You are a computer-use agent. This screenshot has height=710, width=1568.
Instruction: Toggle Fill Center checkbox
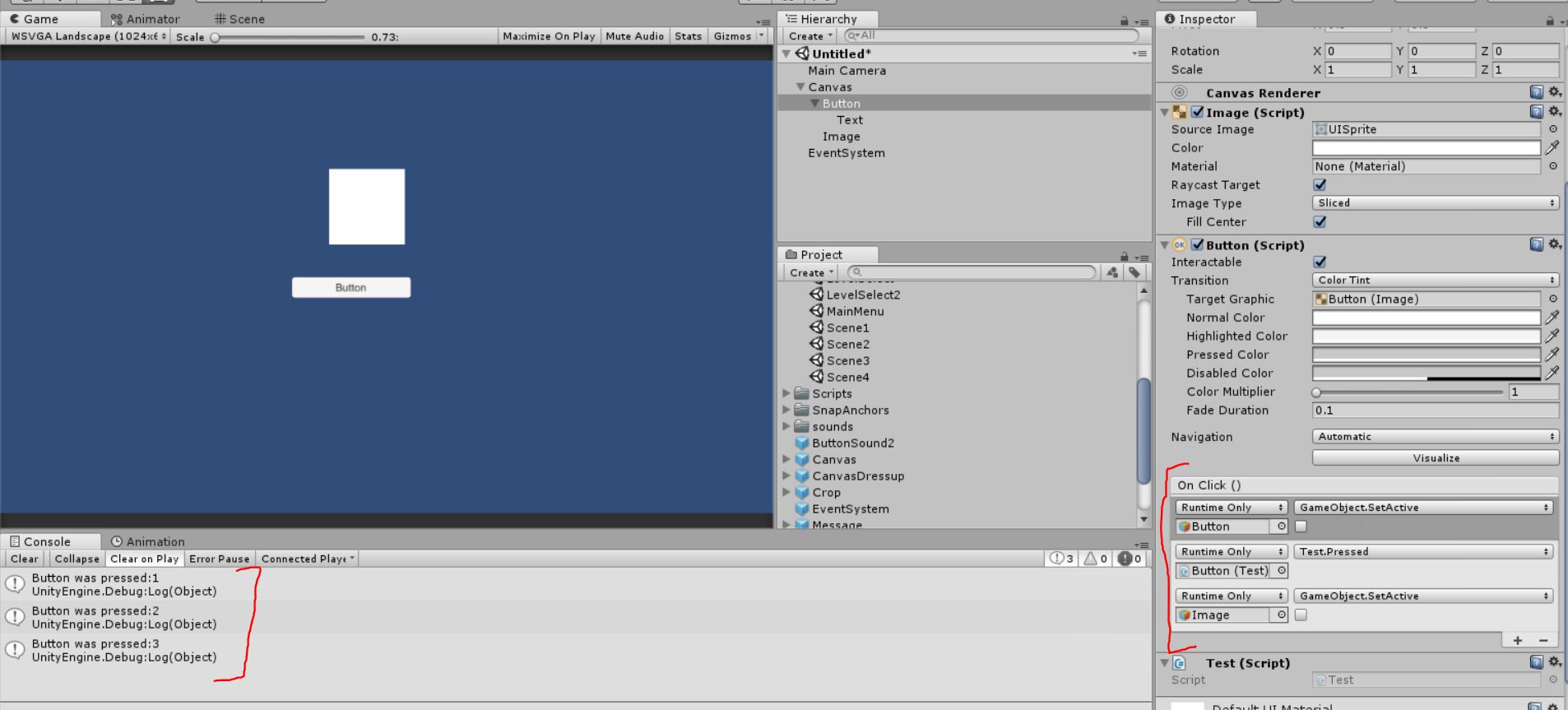[x=1320, y=222]
